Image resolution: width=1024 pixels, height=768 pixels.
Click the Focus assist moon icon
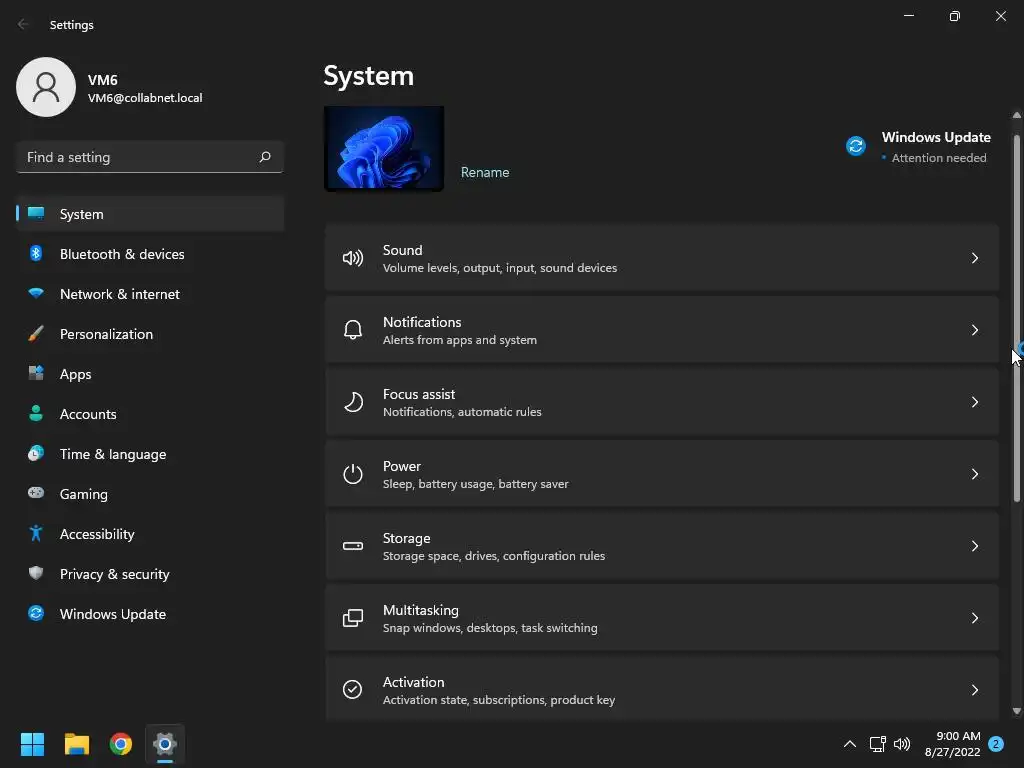353,402
